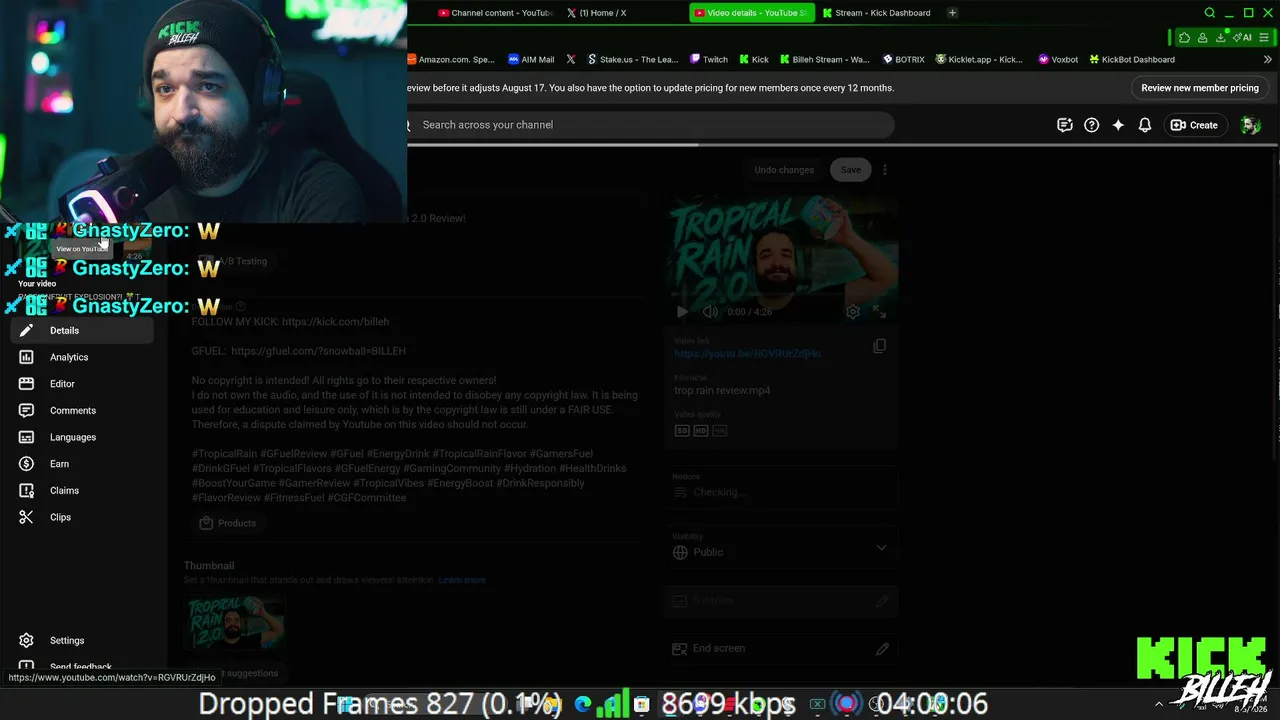Open the Billeh Stream bookmark
The height and width of the screenshot is (720, 1280).
click(825, 59)
